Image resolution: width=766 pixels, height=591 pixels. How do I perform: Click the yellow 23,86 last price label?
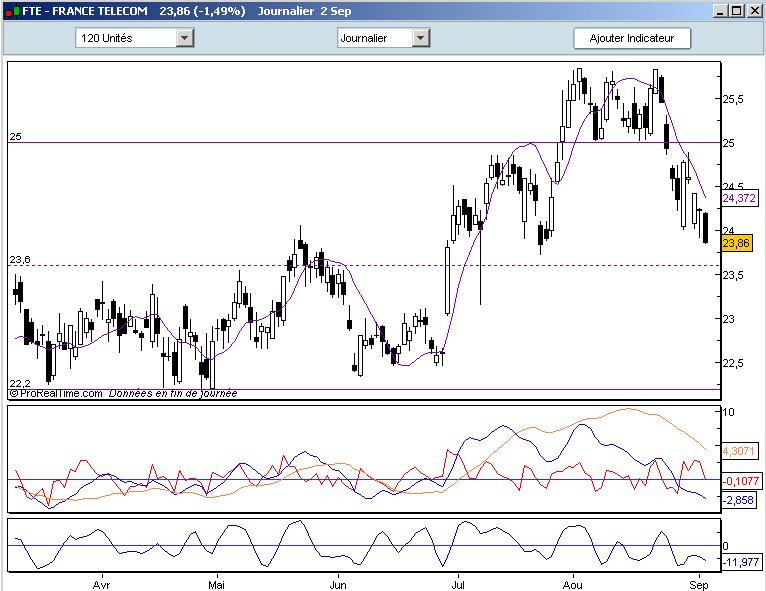736,243
